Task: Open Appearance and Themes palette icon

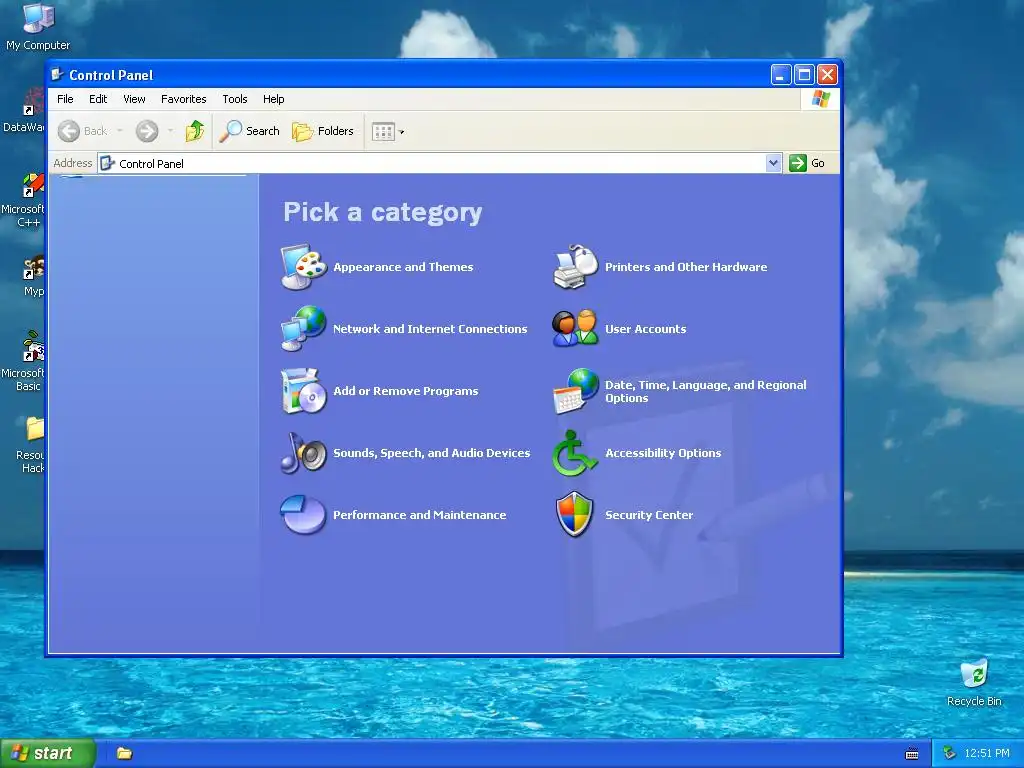Action: (304, 266)
